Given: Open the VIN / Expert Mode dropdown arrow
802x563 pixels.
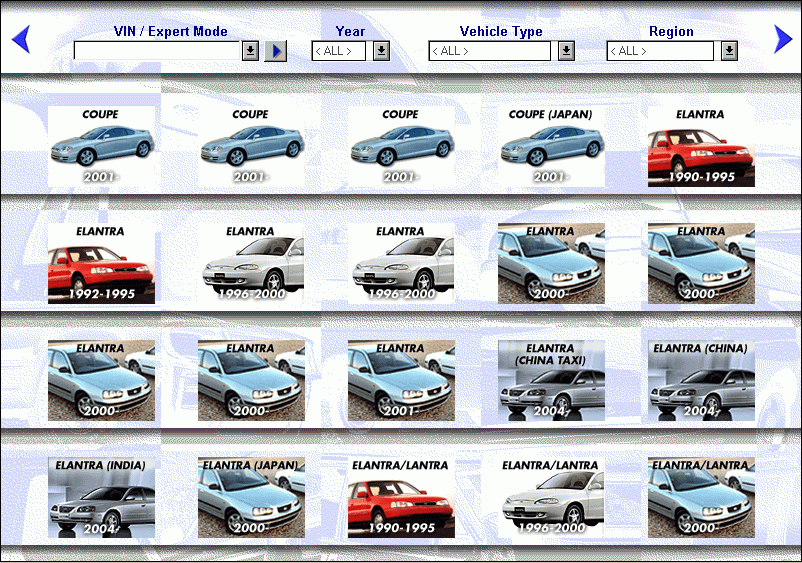Looking at the screenshot, I should click(250, 51).
